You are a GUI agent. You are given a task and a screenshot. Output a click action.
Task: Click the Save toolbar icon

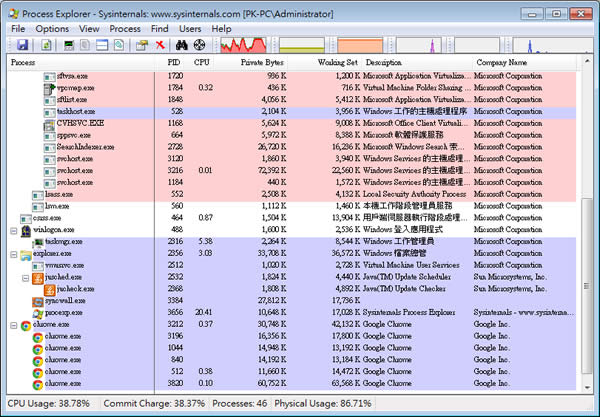[20, 46]
